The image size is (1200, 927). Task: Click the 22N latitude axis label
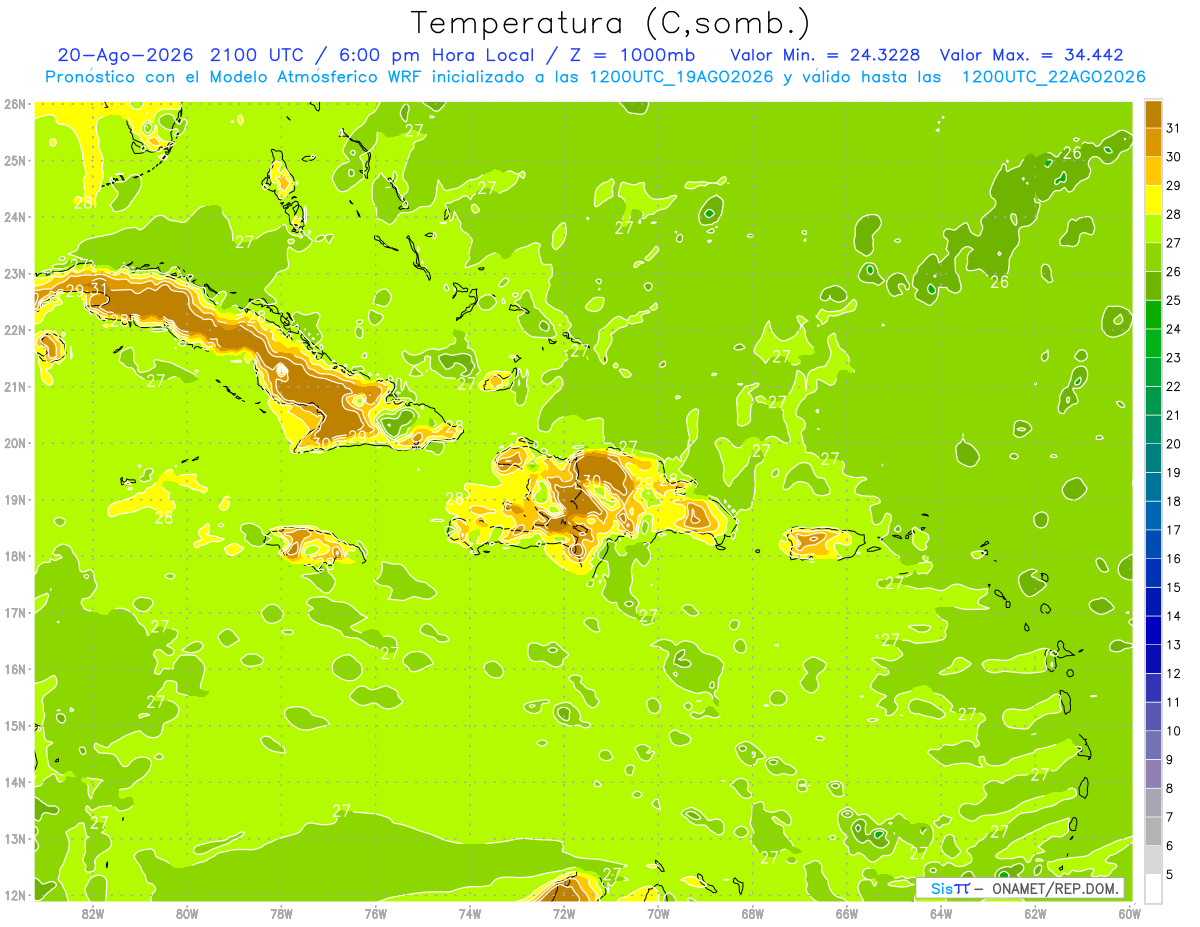point(15,330)
